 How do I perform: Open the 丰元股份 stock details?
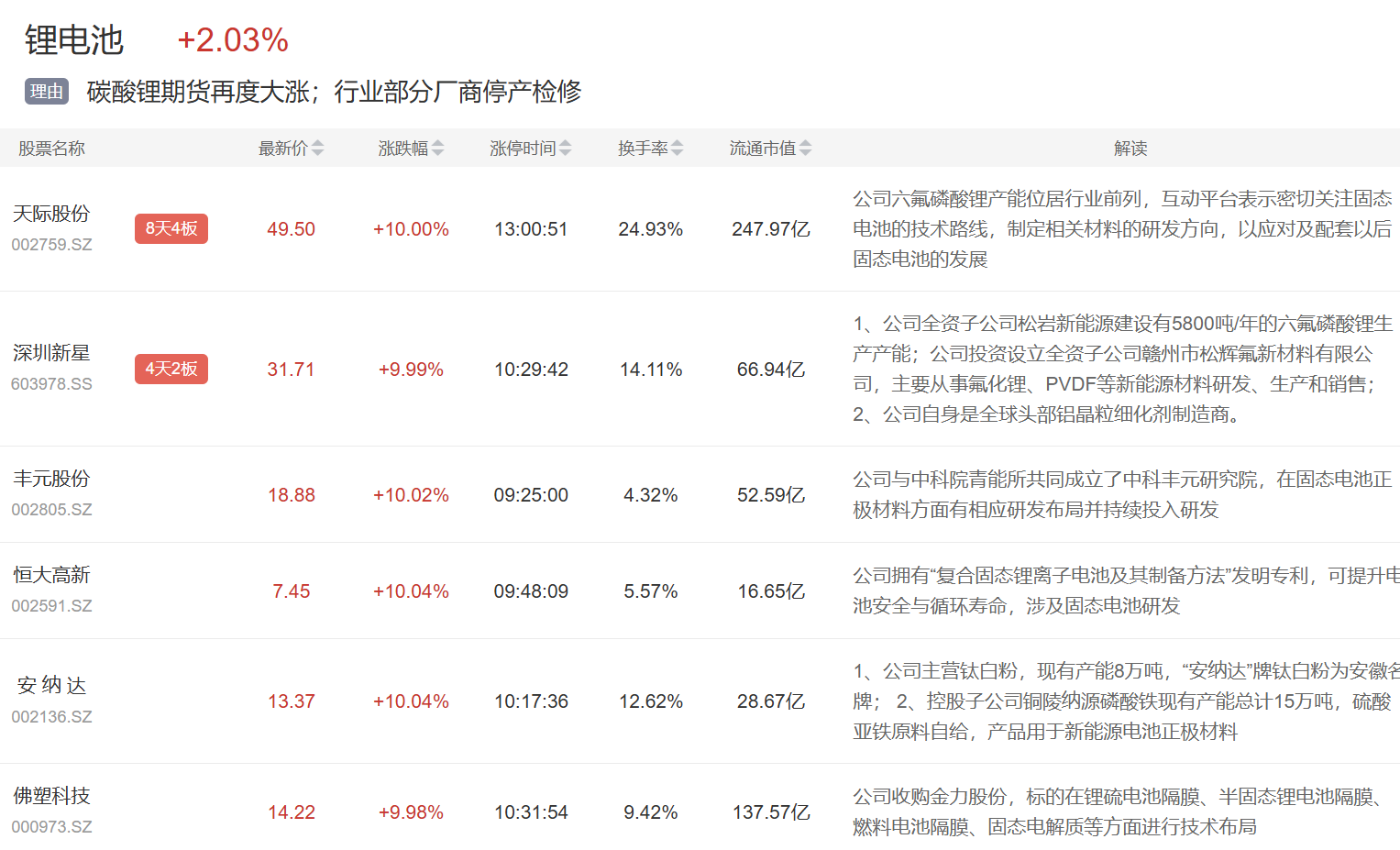[51, 479]
